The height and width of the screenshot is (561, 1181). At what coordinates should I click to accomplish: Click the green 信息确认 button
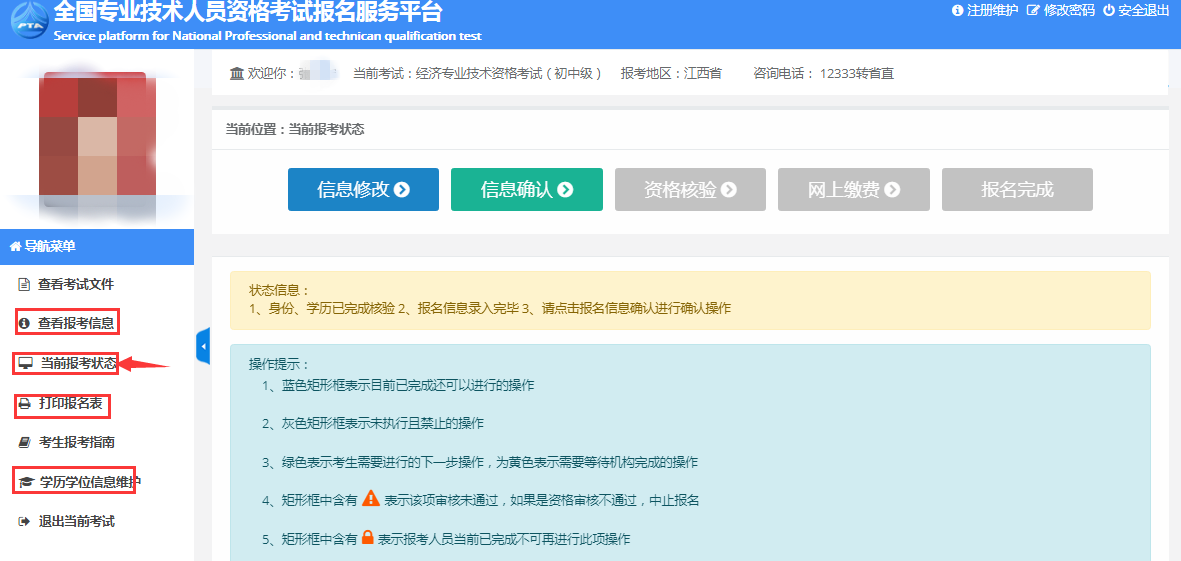pyautogui.click(x=526, y=190)
